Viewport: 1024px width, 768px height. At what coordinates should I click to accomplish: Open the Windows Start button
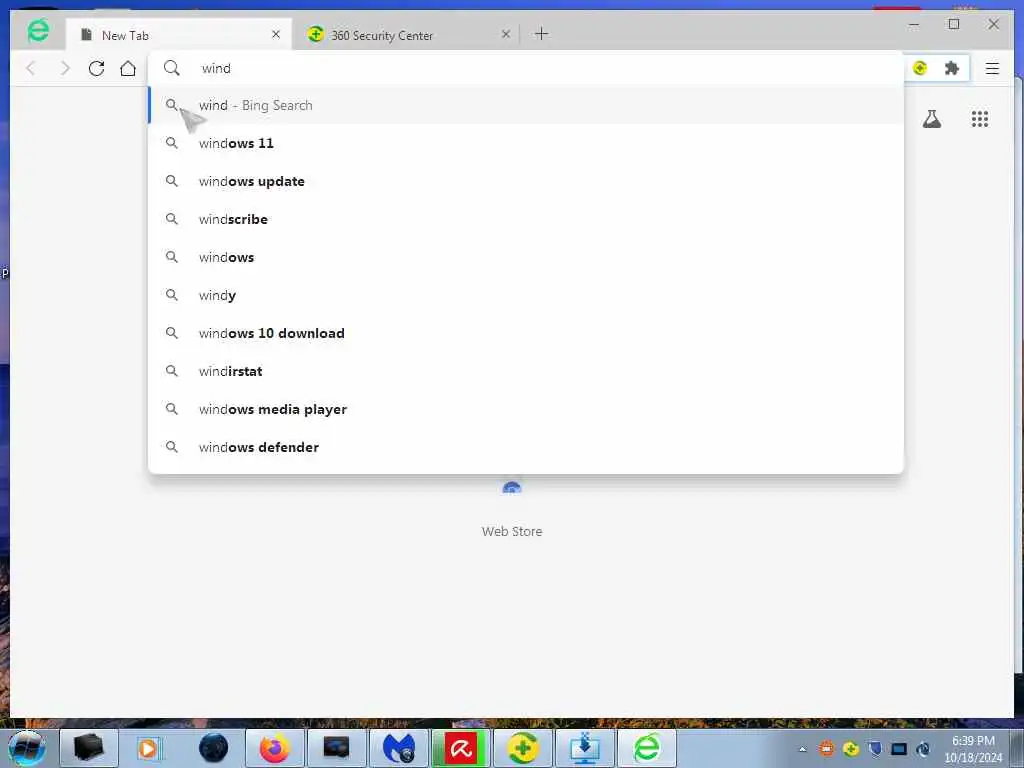[x=26, y=748]
